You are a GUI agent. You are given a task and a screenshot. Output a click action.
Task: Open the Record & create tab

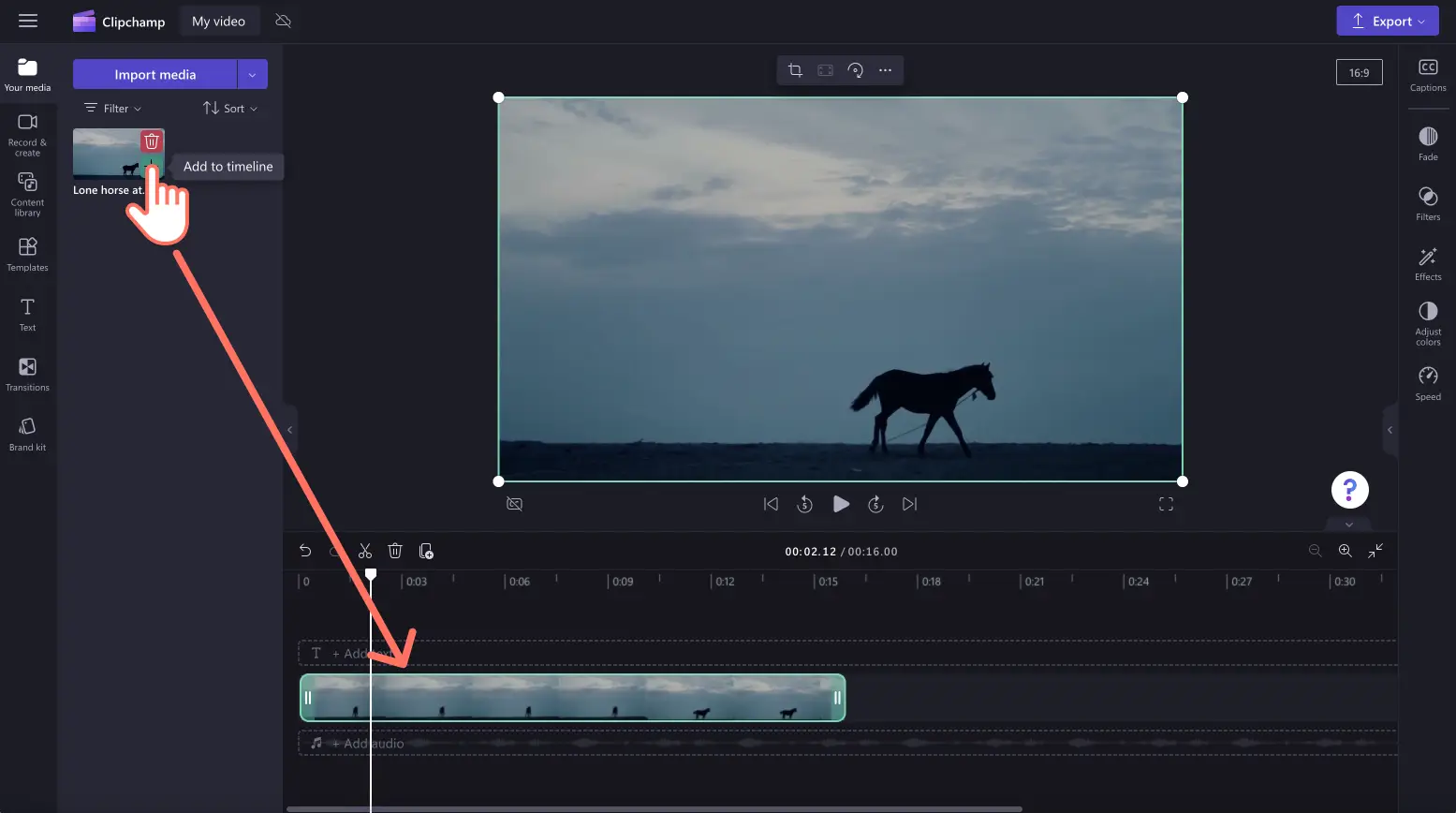coord(27,135)
